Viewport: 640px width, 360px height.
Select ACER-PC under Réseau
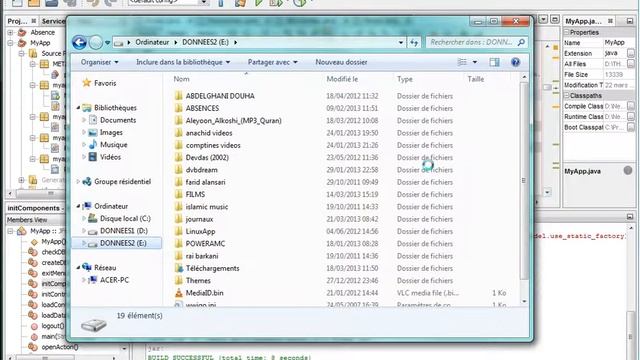pyautogui.click(x=114, y=280)
